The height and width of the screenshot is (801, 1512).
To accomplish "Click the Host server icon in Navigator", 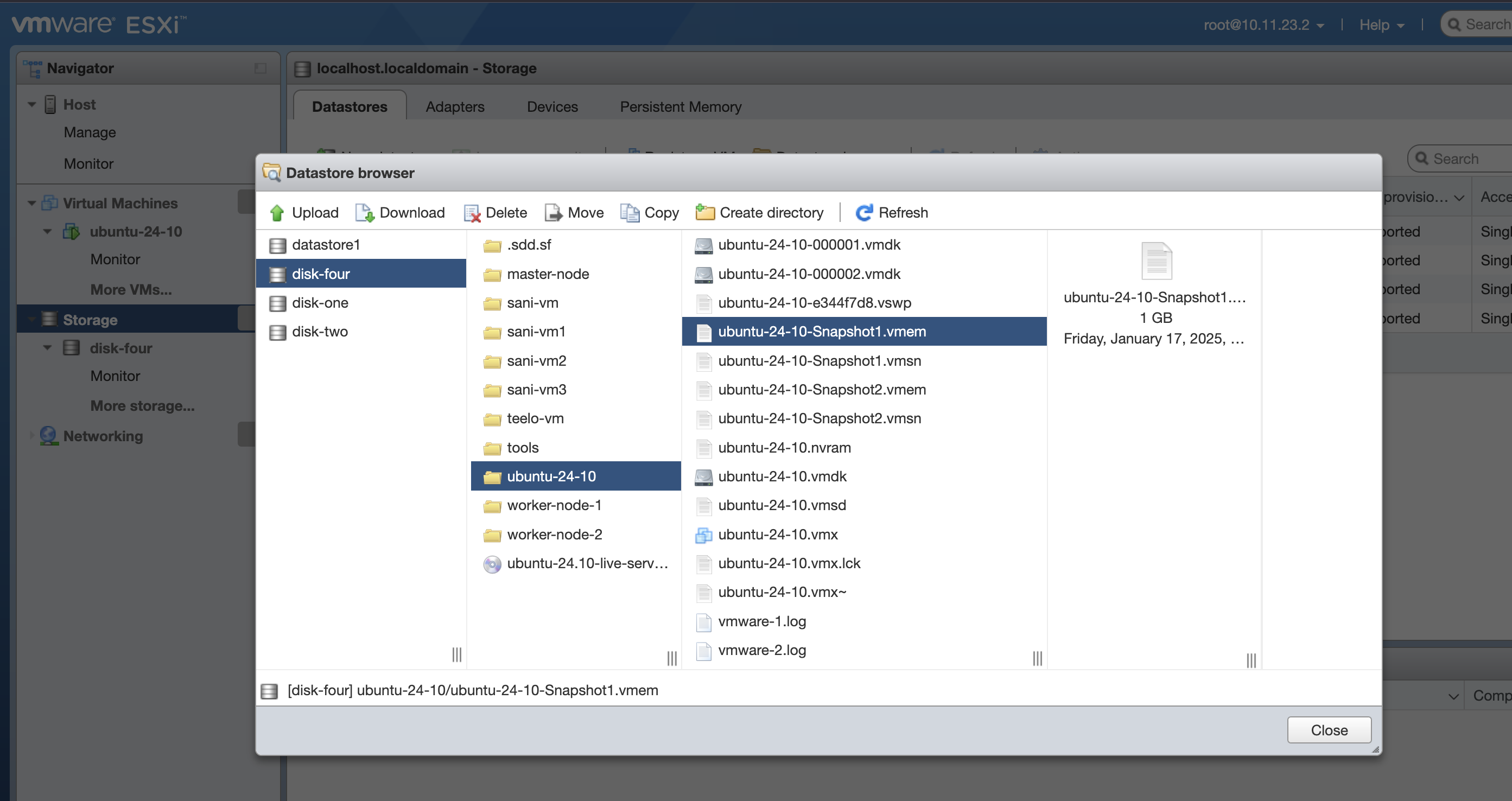I will point(50,104).
